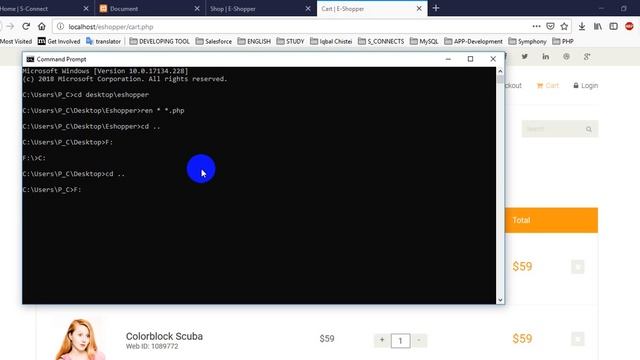
Task: Go to Firefox home page
Action: pyautogui.click(x=42, y=27)
